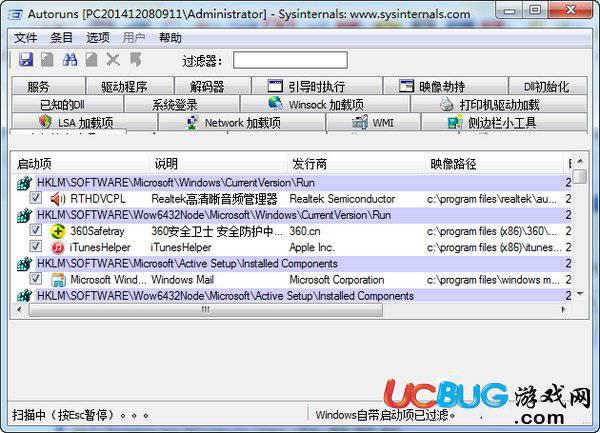The height and width of the screenshot is (433, 600).
Task: Uncheck the RTHDVCPL startup entry
Action: 36,198
